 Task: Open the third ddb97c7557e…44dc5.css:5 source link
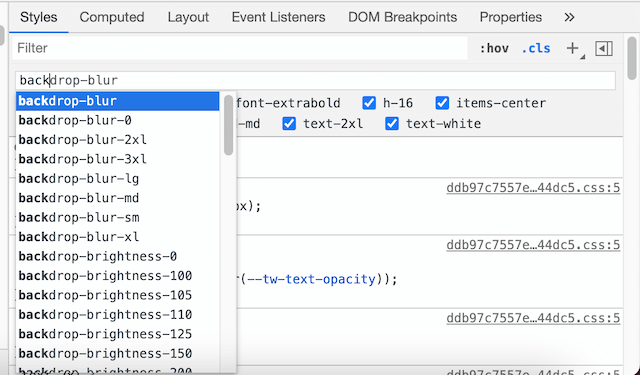click(x=533, y=318)
